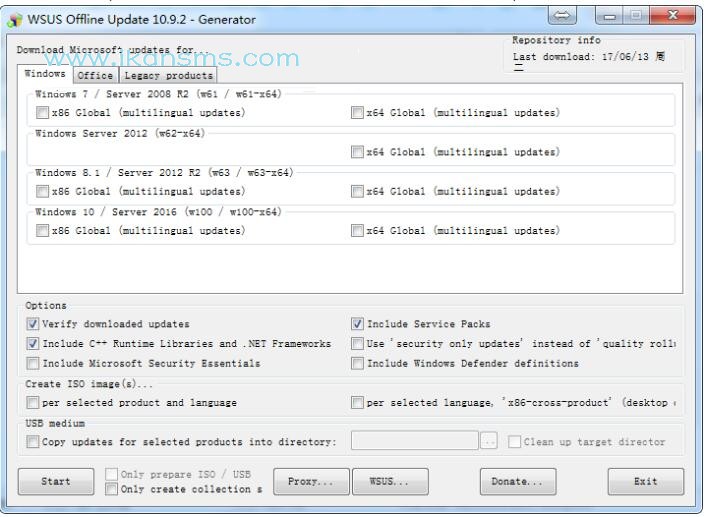Close the WSUS Offline Update window
The height and width of the screenshot is (517, 707).
click(673, 16)
